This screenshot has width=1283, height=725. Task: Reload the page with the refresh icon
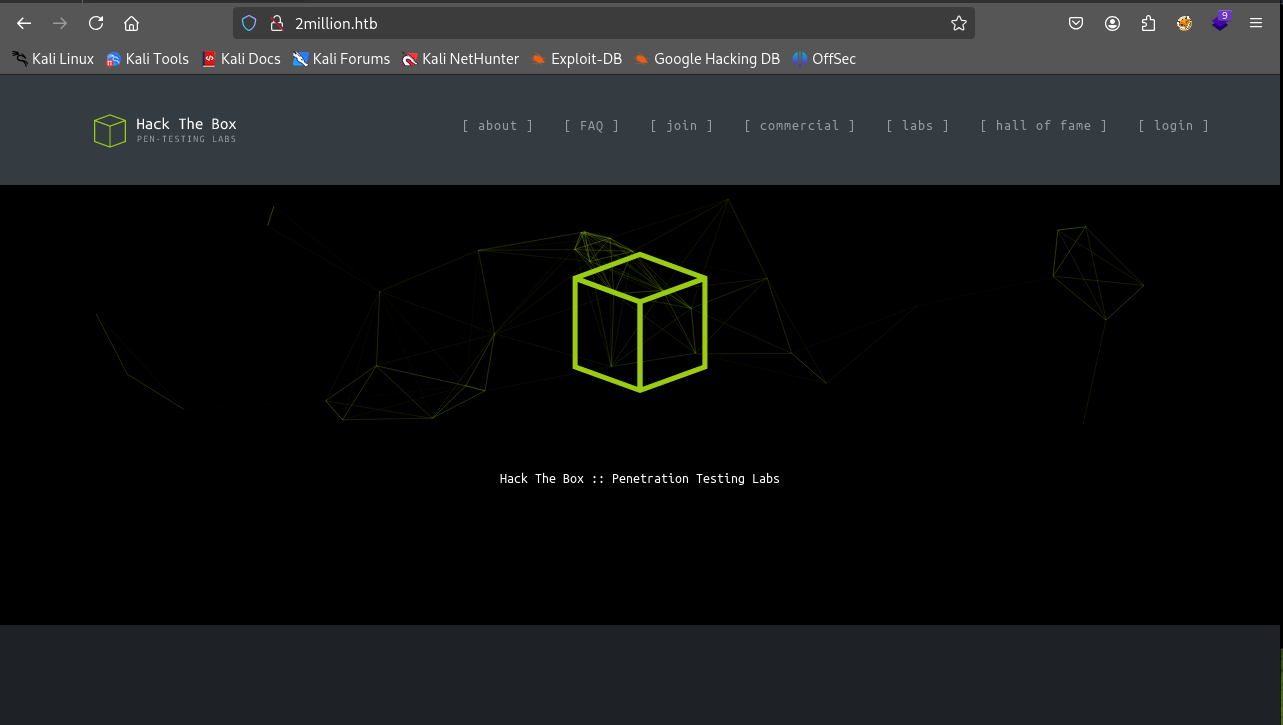96,23
